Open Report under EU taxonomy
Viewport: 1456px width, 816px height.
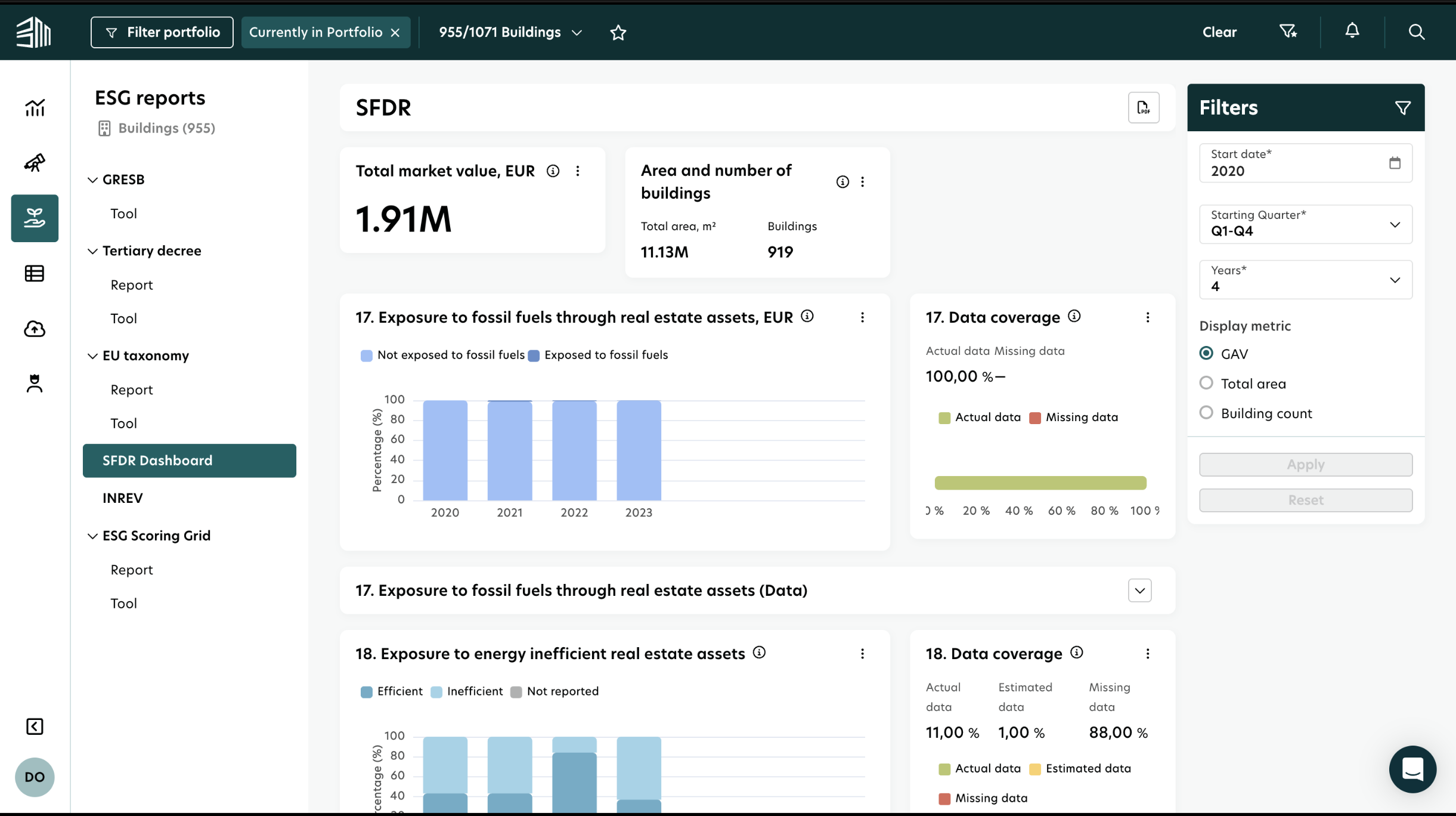(131, 390)
